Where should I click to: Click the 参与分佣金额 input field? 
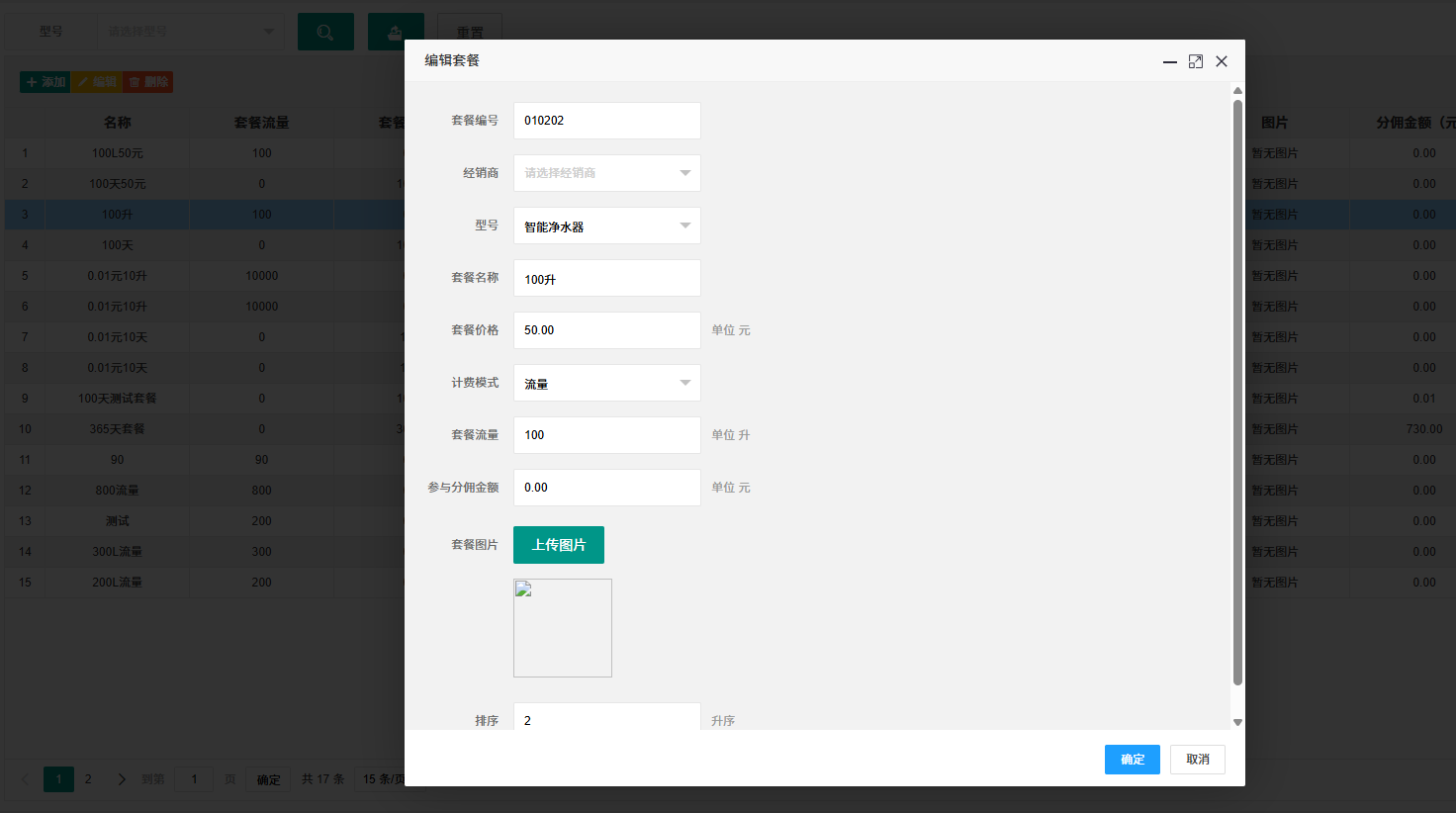coord(607,488)
